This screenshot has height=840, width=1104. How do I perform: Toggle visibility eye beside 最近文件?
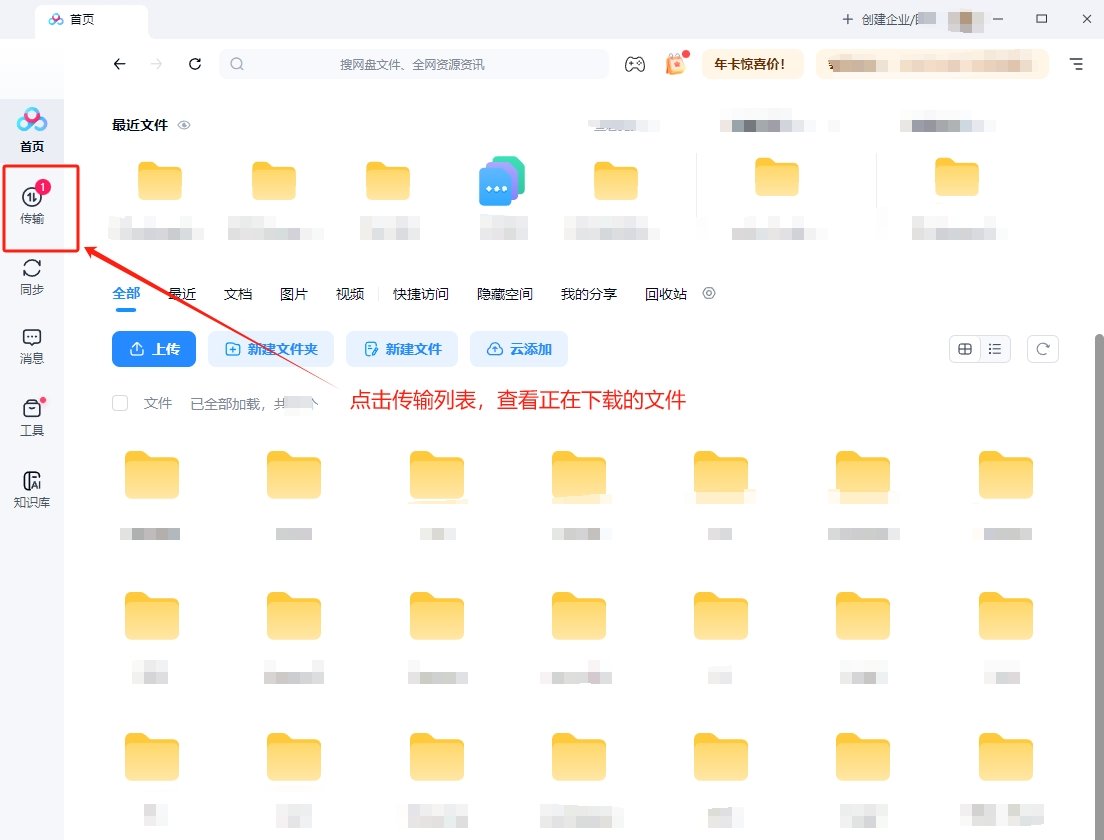[x=184, y=125]
